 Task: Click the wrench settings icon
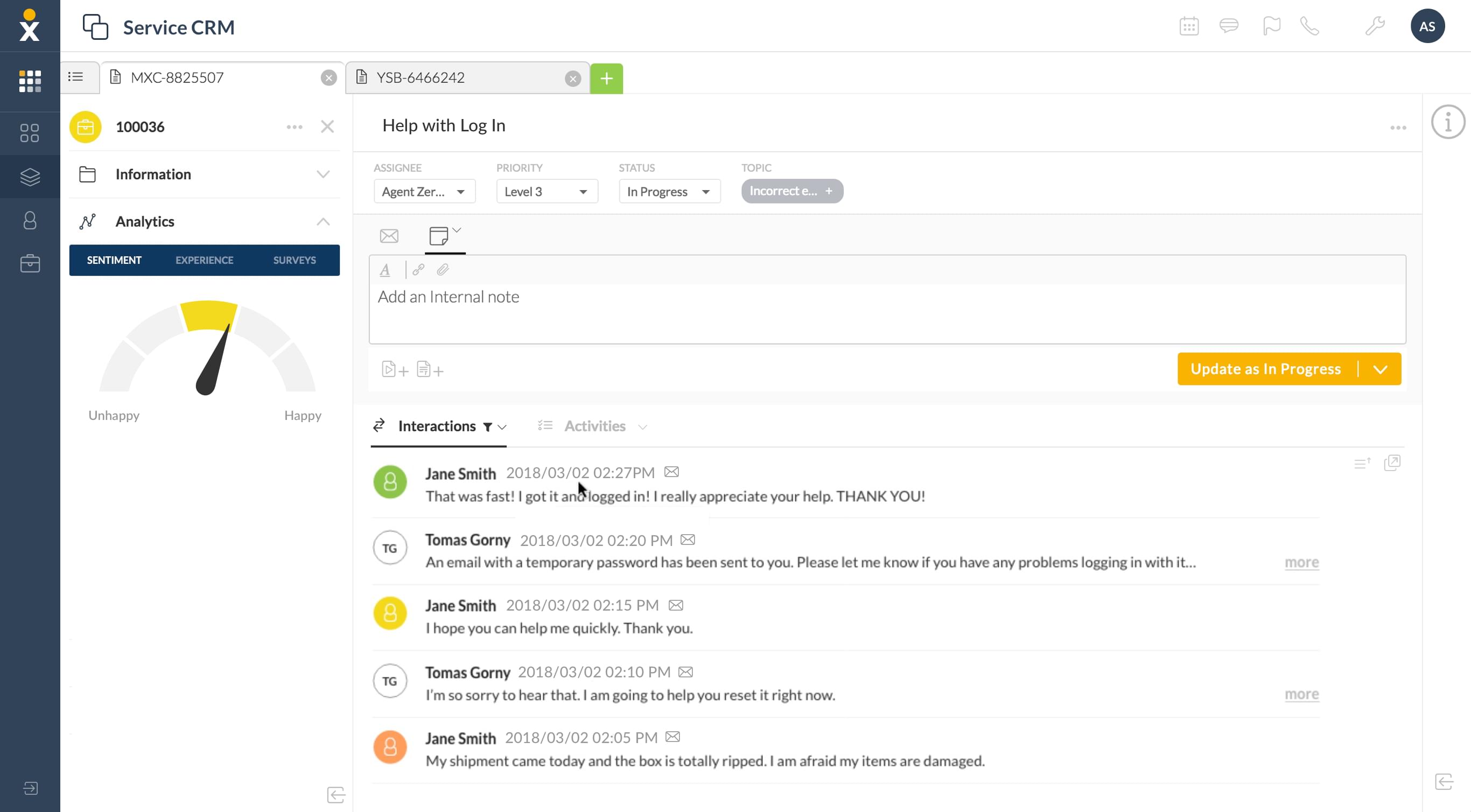tap(1375, 26)
